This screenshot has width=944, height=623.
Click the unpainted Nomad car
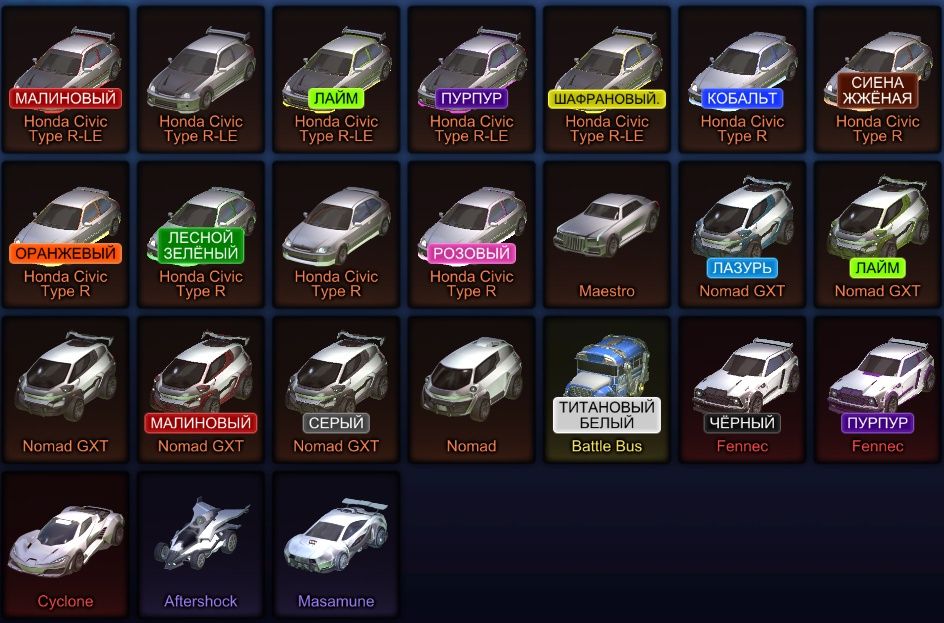click(x=471, y=390)
